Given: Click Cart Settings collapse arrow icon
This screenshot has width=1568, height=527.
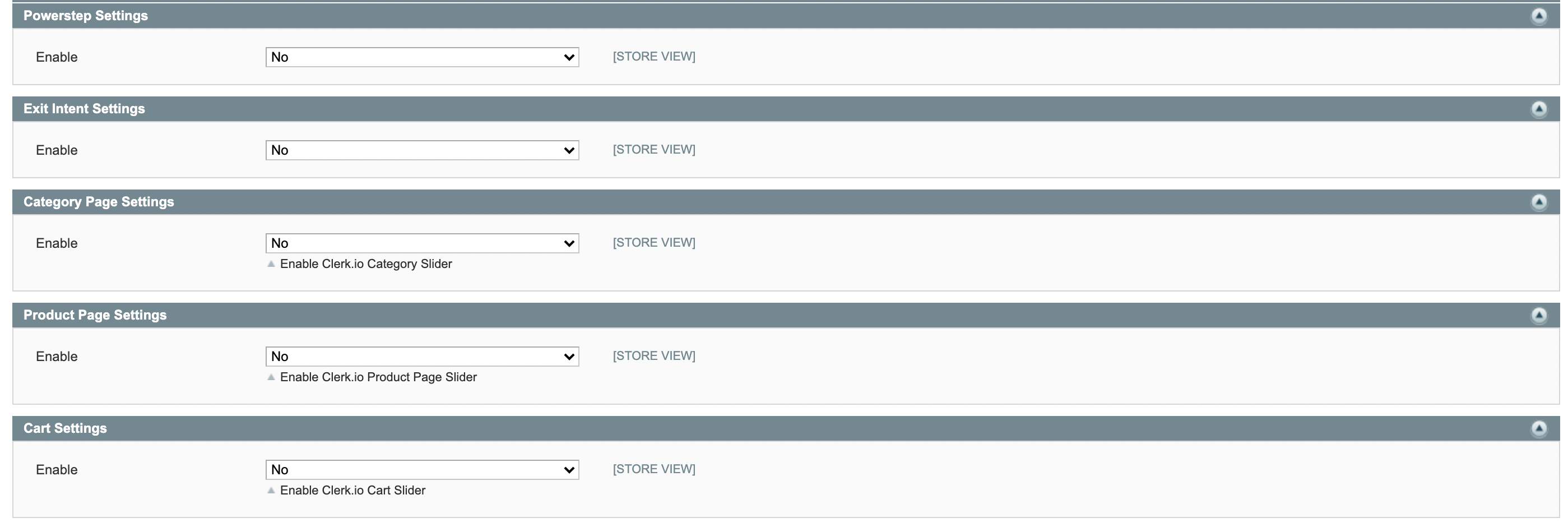Looking at the screenshot, I should (1538, 428).
